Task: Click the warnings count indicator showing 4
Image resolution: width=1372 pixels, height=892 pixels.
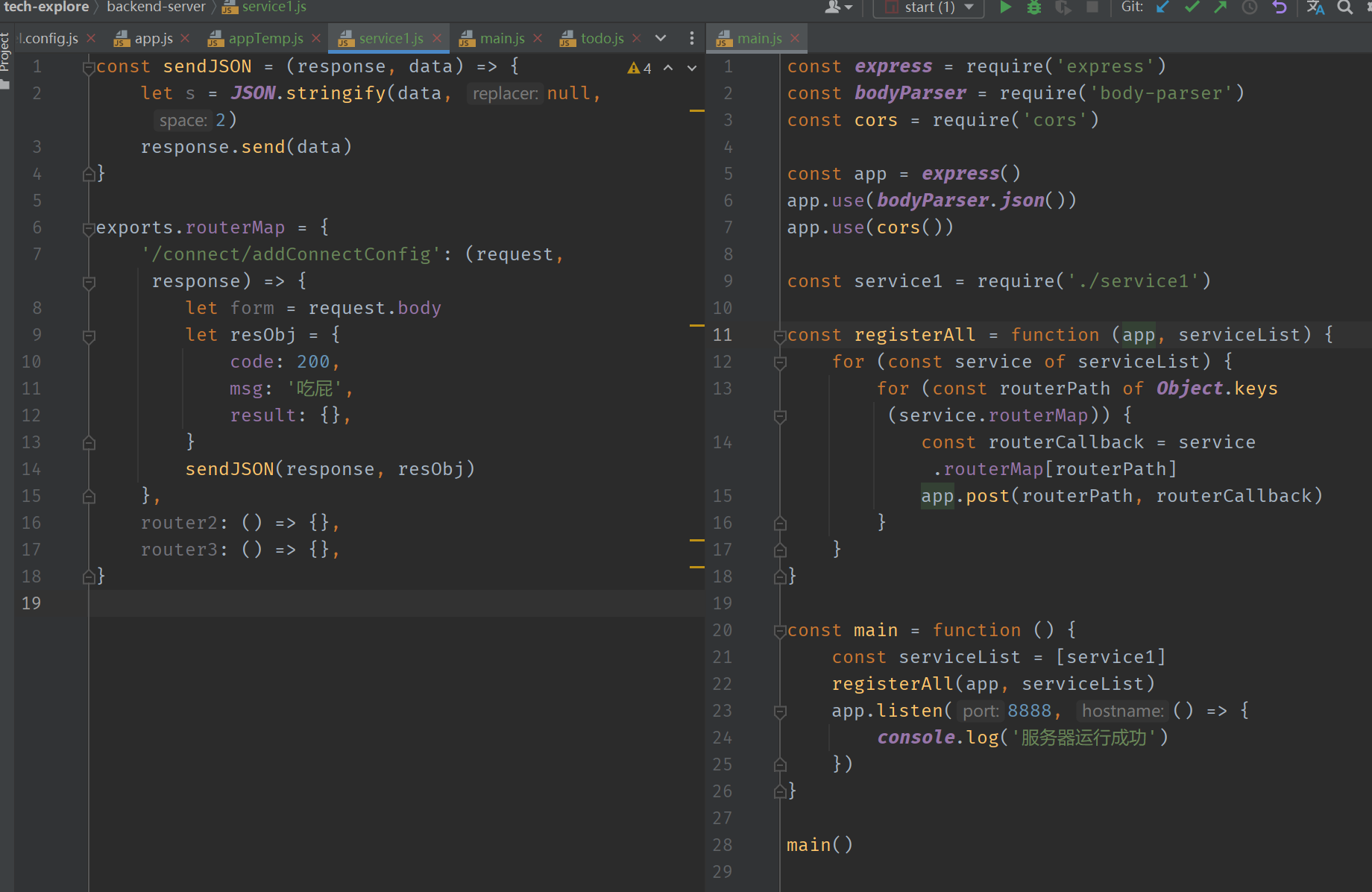Action: click(x=640, y=68)
